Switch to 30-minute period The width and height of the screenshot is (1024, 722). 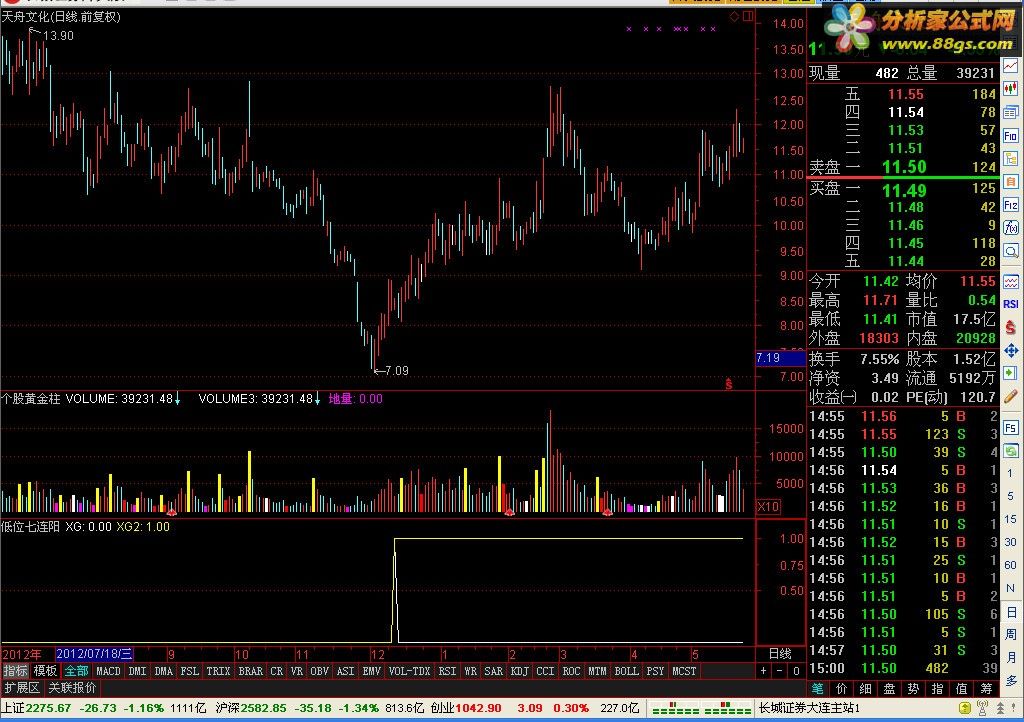click(x=1010, y=542)
